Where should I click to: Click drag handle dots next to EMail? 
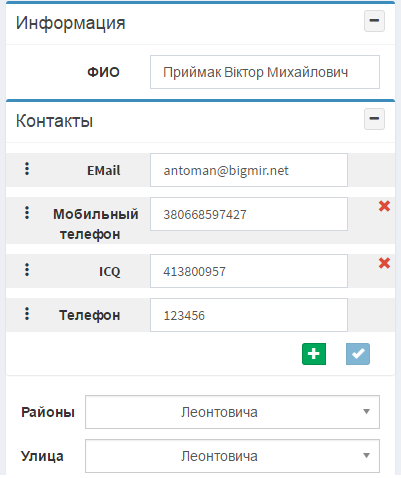27,169
